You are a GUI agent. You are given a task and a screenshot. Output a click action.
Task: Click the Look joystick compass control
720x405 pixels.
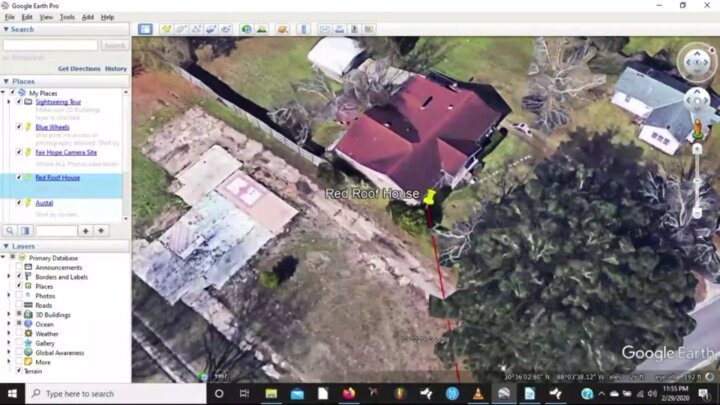[697, 62]
